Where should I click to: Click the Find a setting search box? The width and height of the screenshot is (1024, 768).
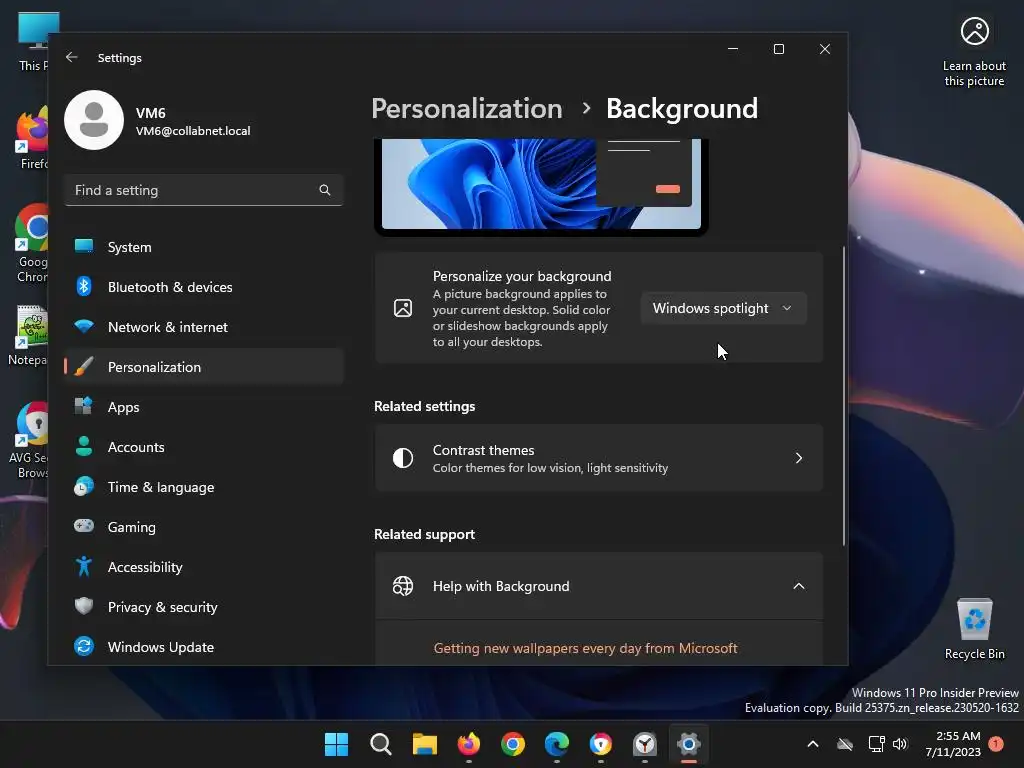tap(204, 190)
